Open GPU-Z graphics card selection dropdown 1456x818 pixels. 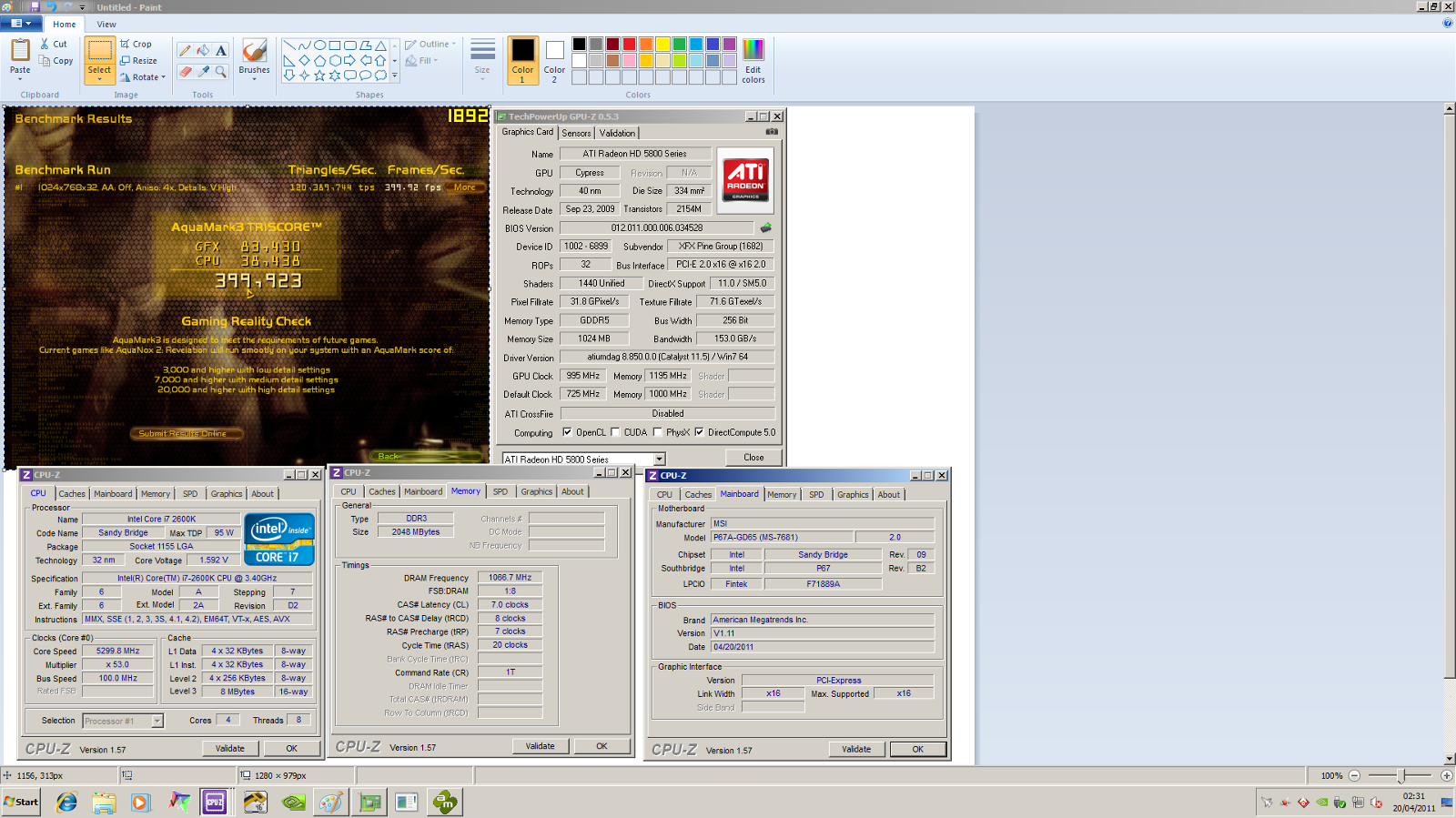(x=660, y=459)
